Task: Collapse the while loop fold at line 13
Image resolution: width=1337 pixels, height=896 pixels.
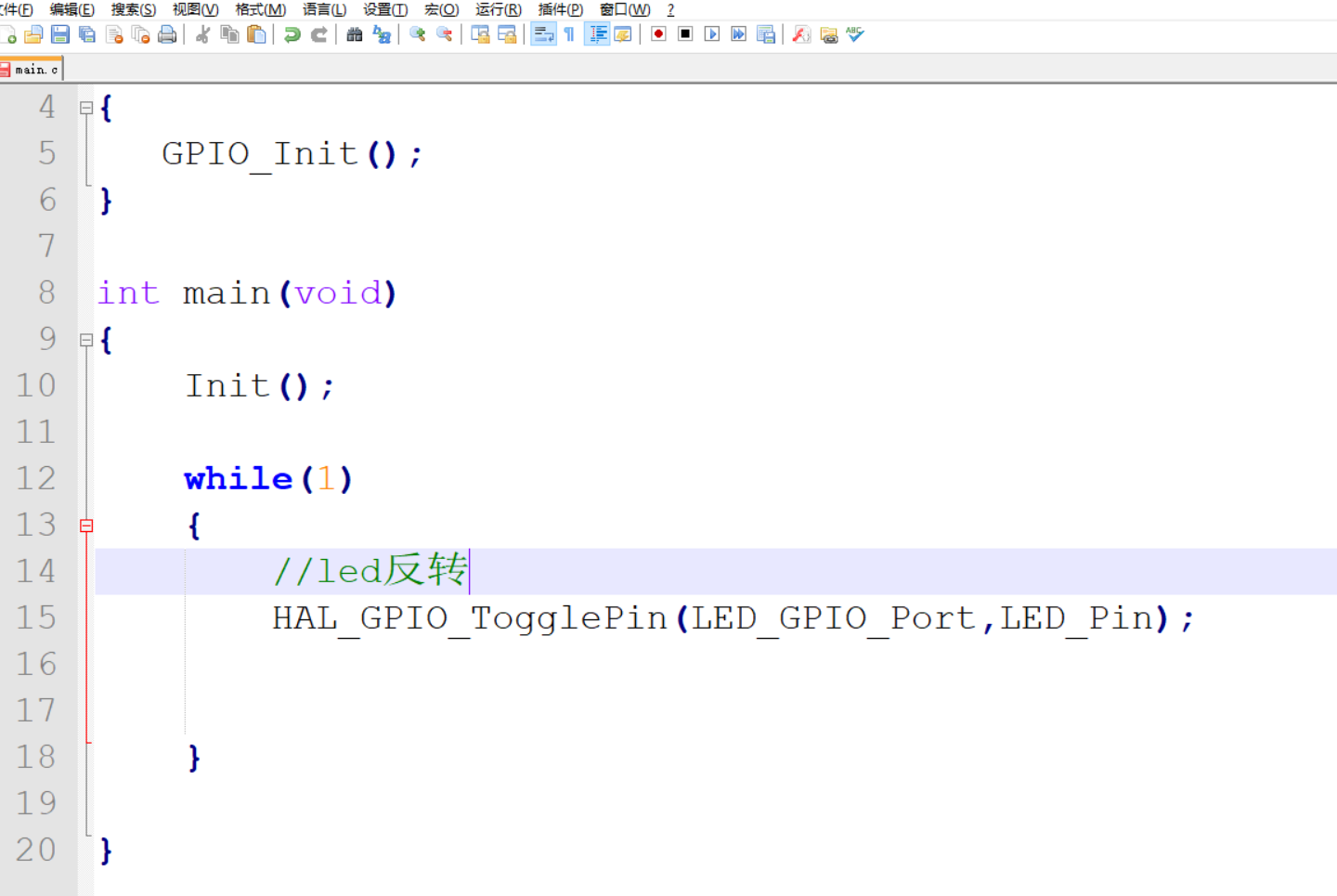Action: point(86,525)
